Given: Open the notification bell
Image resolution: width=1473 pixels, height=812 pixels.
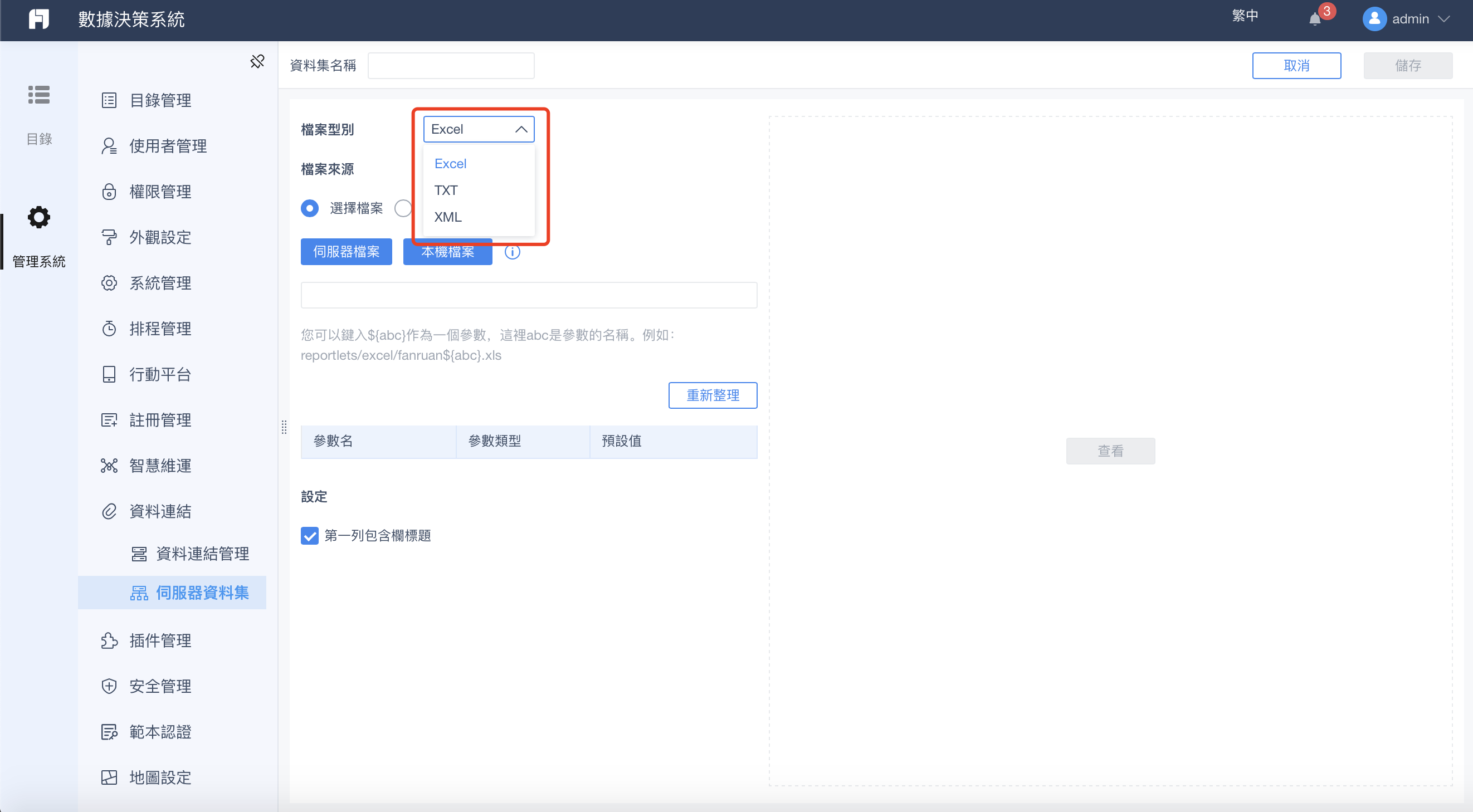Looking at the screenshot, I should pos(1315,19).
